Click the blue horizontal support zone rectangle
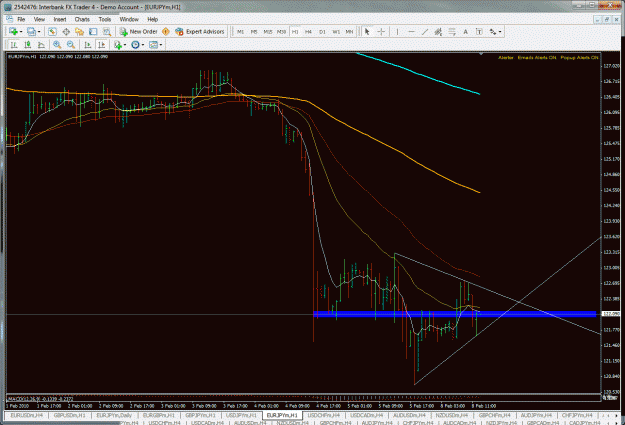This screenshot has height=425, width=625. [x=455, y=314]
